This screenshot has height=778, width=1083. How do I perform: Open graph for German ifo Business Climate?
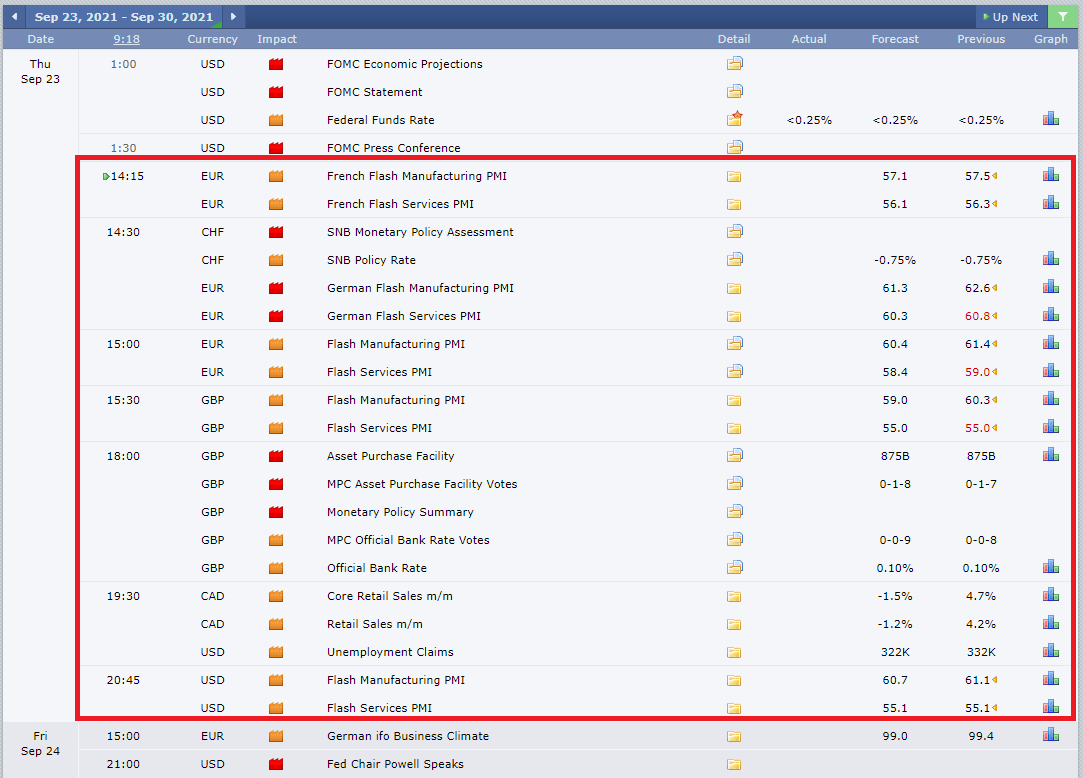coord(1051,734)
